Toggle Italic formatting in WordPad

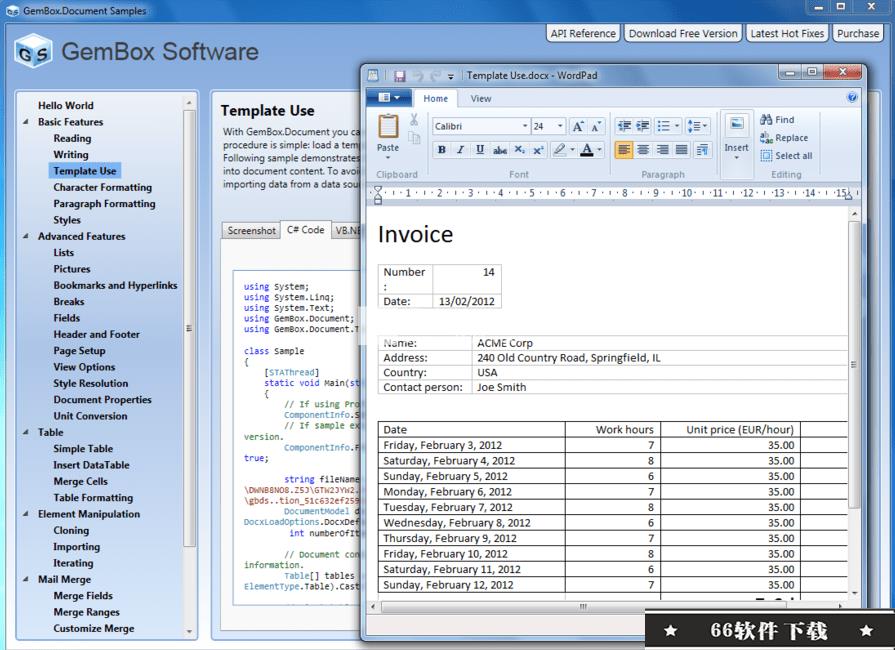tap(461, 150)
